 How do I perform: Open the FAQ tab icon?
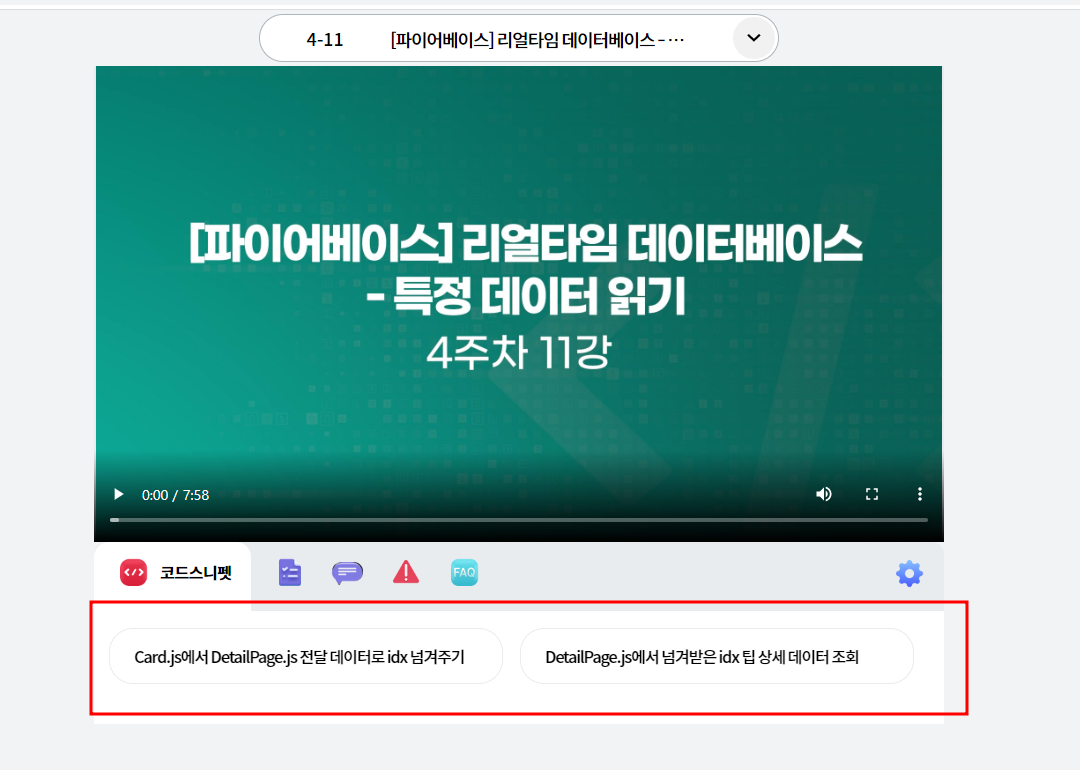click(x=464, y=573)
